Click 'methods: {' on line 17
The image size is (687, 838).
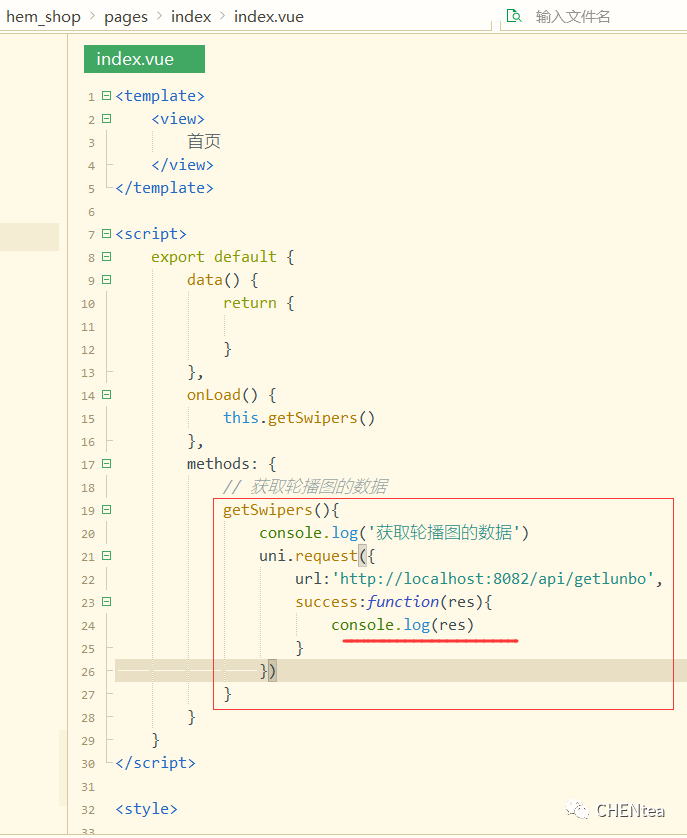pyautogui.click(x=231, y=464)
